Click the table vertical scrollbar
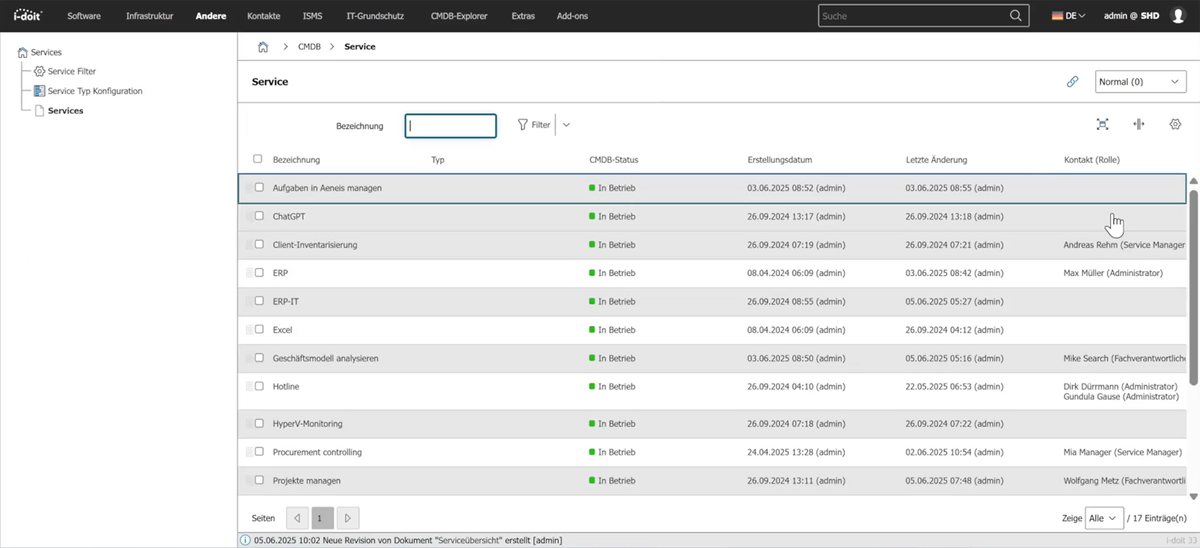 coord(1193,288)
